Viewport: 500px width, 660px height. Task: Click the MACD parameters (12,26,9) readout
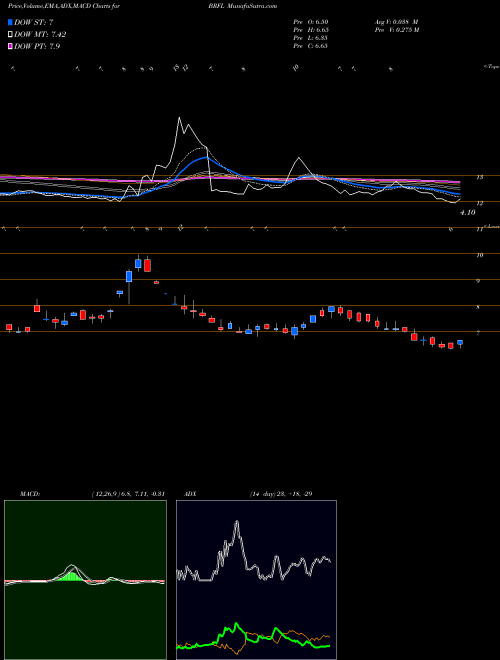[x=128, y=494]
